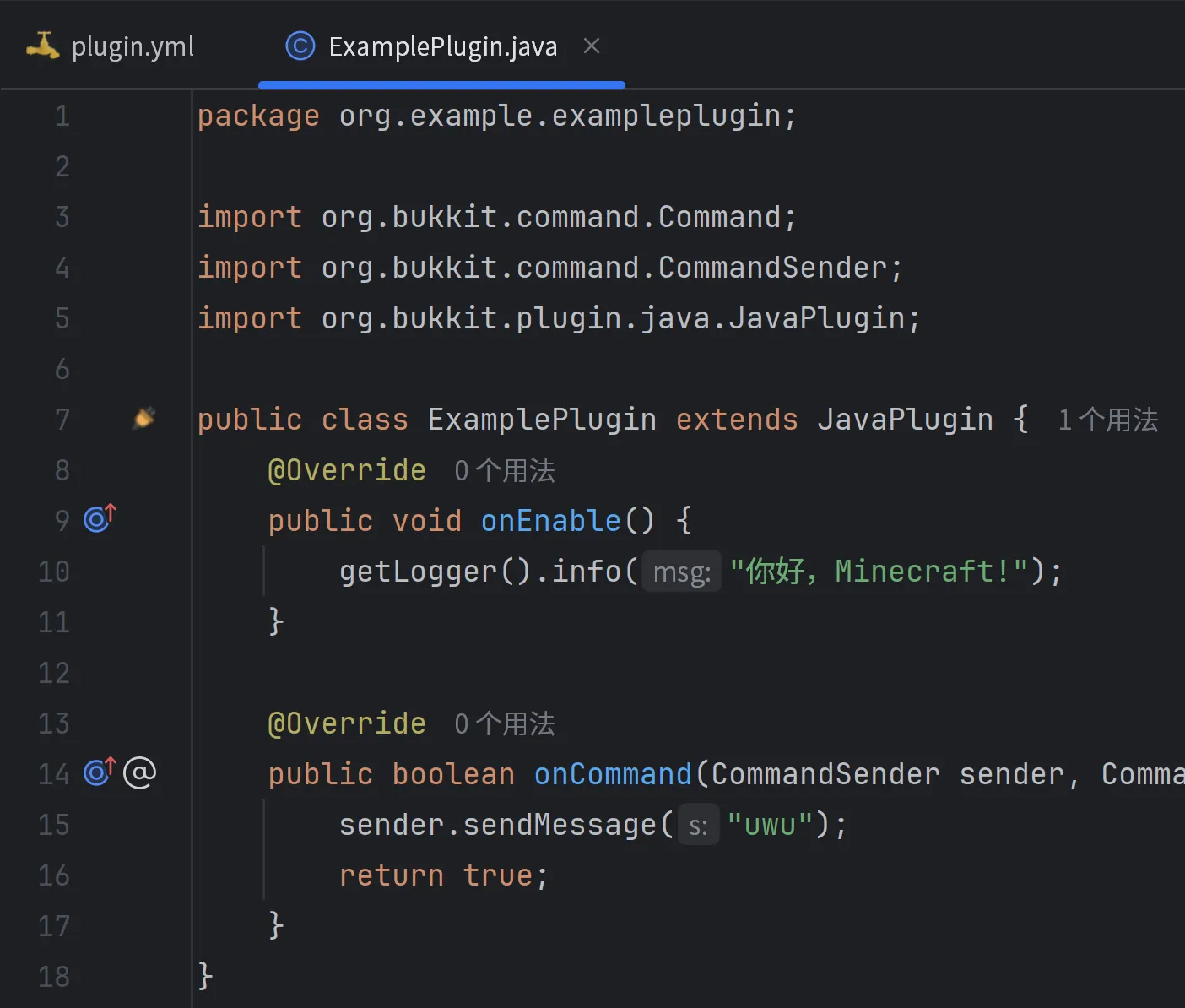Screen dimensions: 1185x1008
Task: Click the override gutter icon on line 14
Action: [100, 771]
